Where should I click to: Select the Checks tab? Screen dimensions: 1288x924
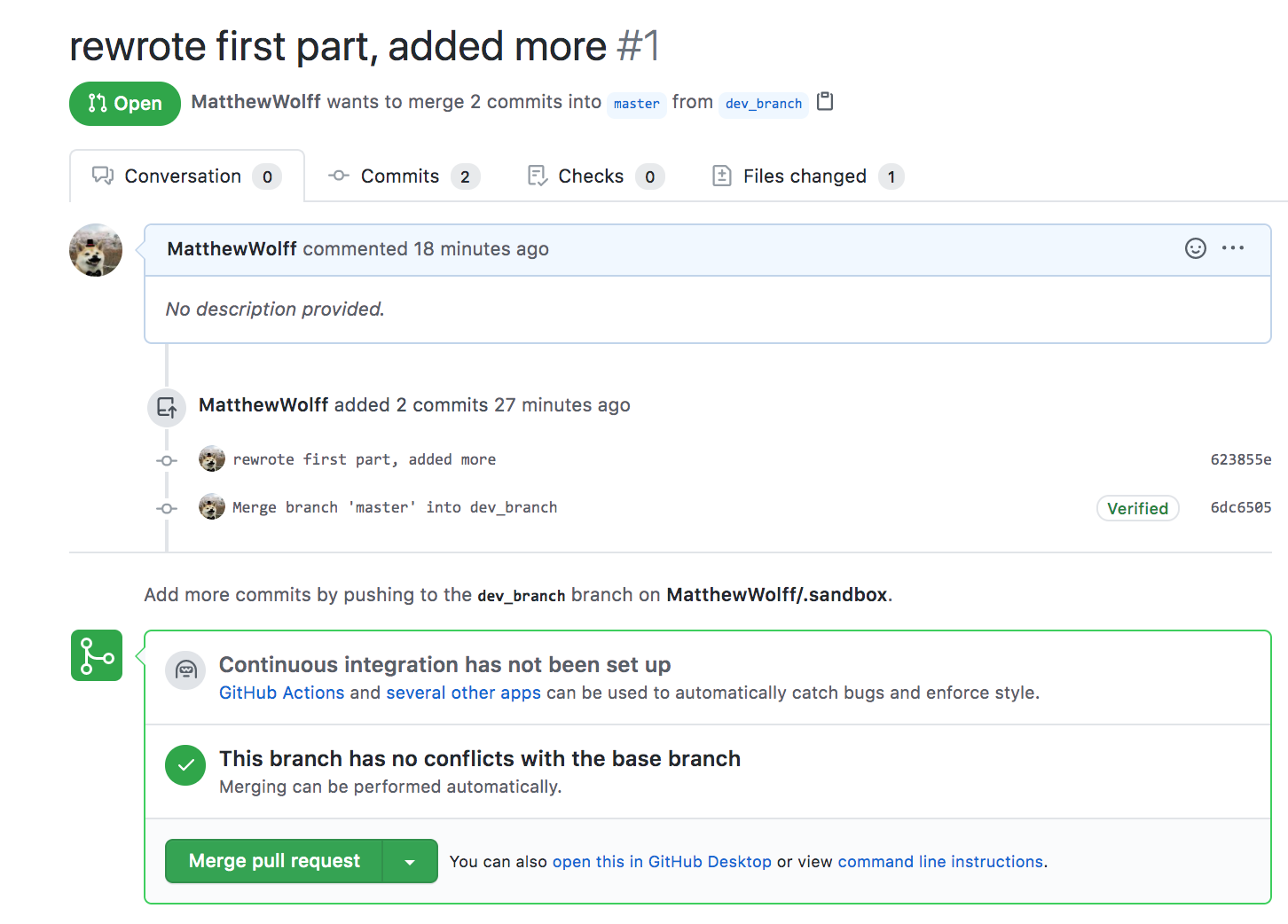pos(591,176)
